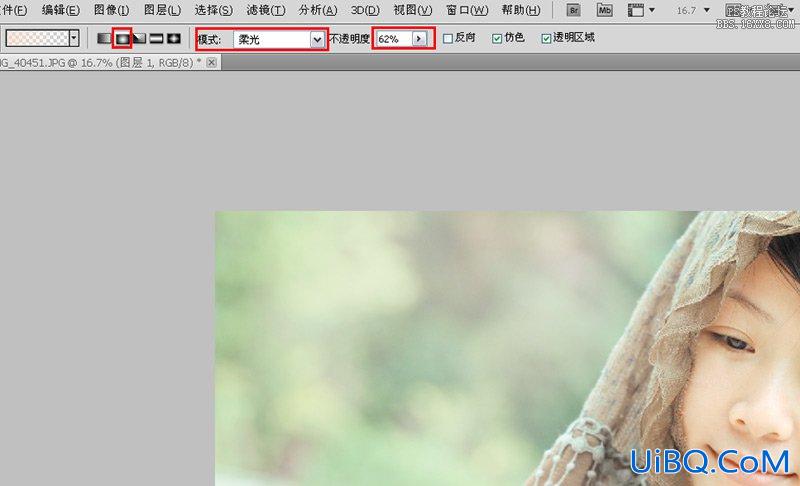This screenshot has width=800, height=486.
Task: Open the 视图(V) menu
Action: coord(412,10)
